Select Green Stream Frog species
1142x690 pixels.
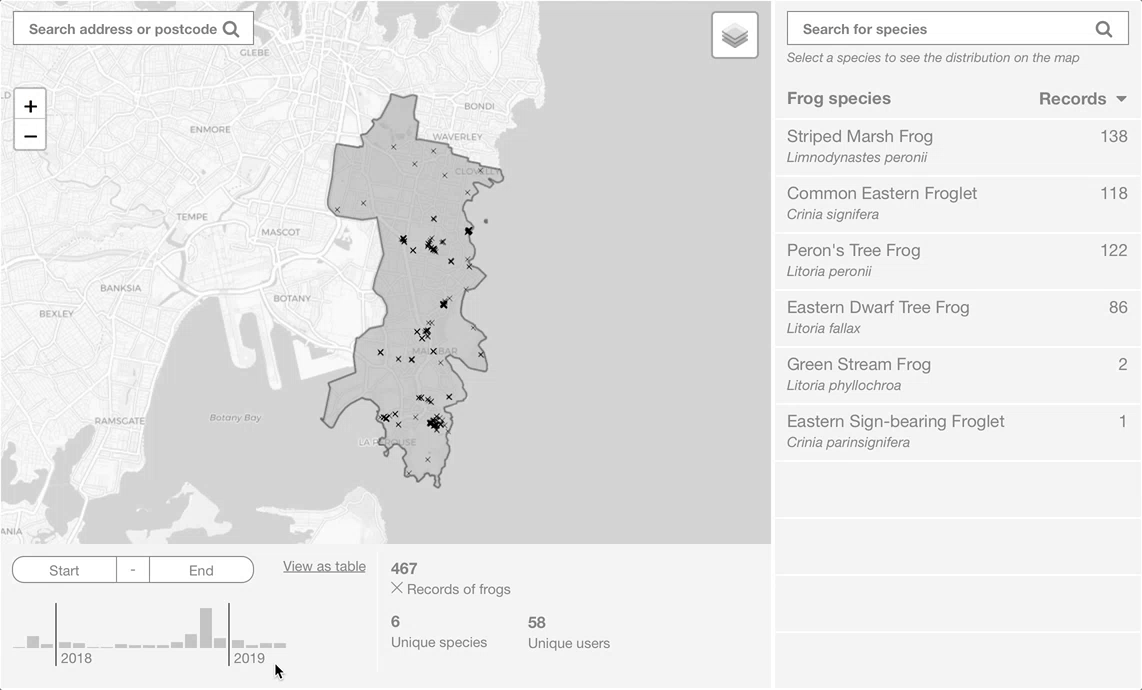click(957, 374)
